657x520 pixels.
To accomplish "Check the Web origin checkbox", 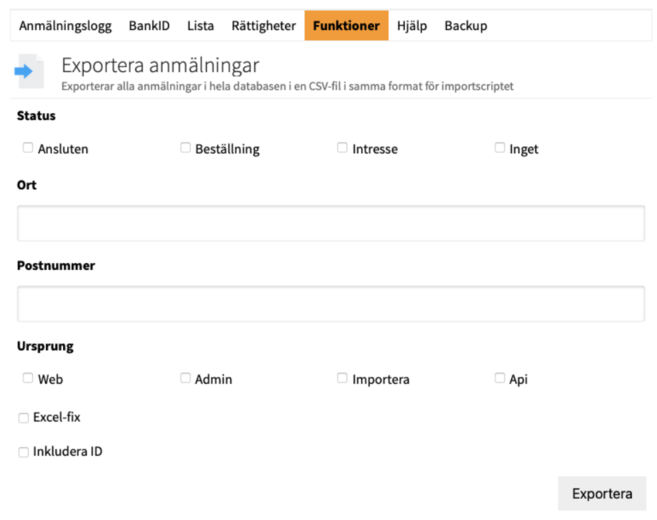I will [x=28, y=378].
